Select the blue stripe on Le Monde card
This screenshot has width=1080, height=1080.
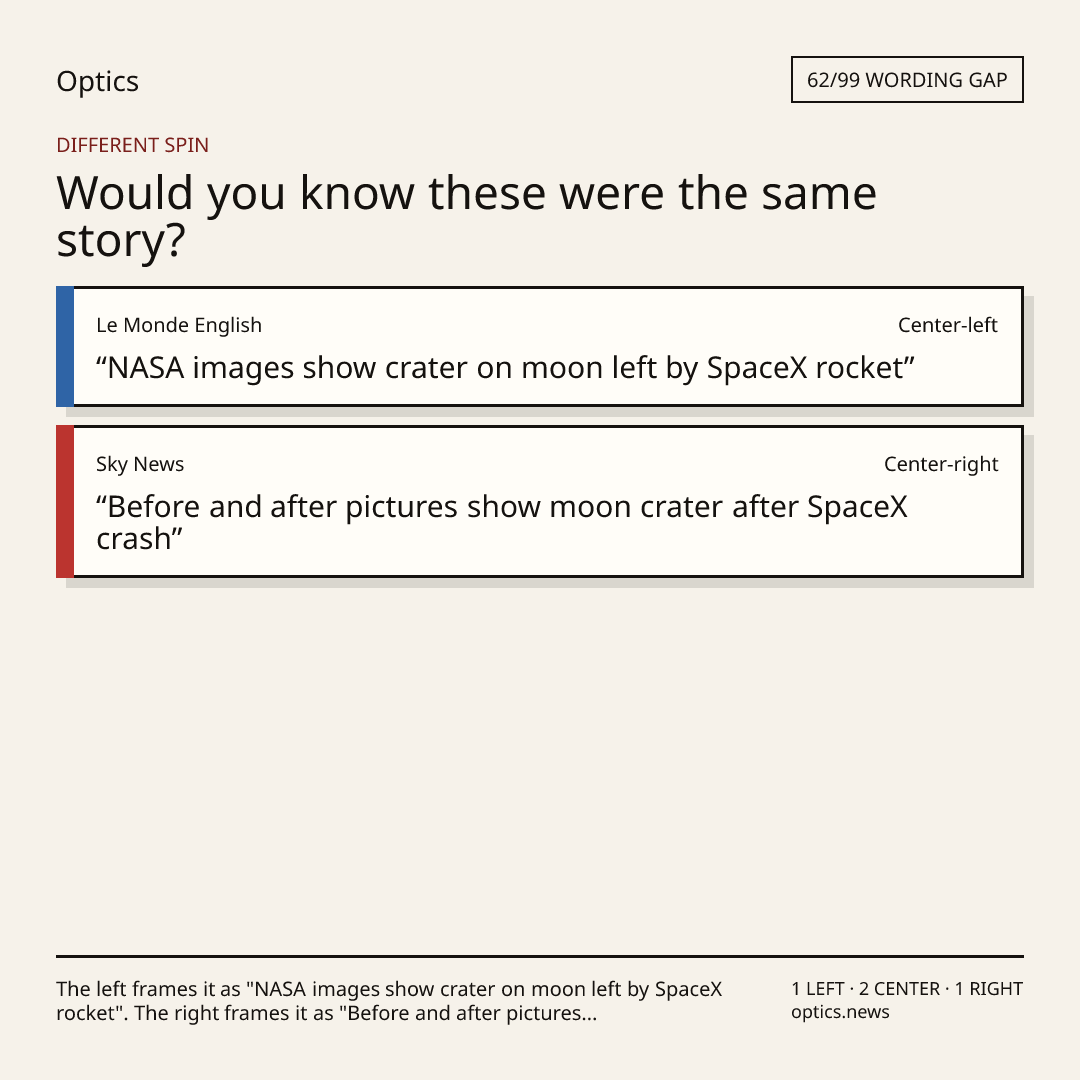65,346
